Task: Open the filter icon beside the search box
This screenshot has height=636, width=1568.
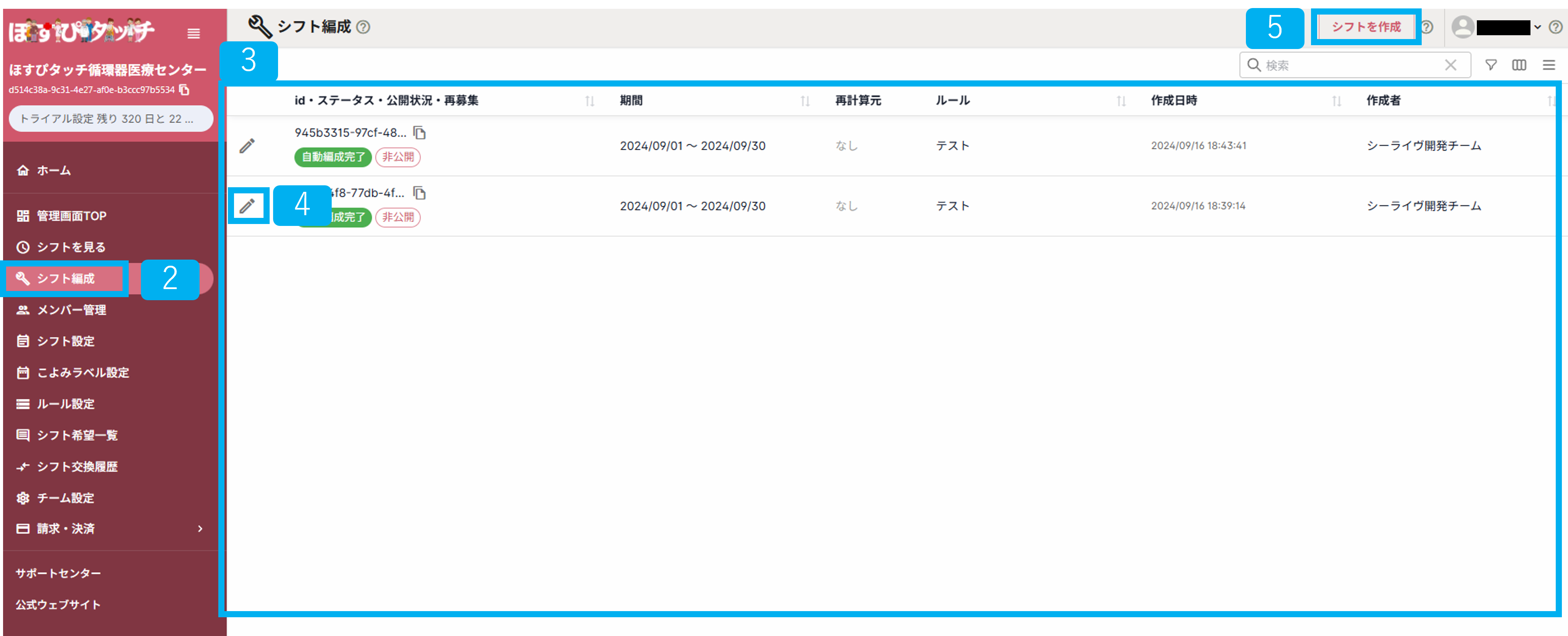Action: 1491,65
